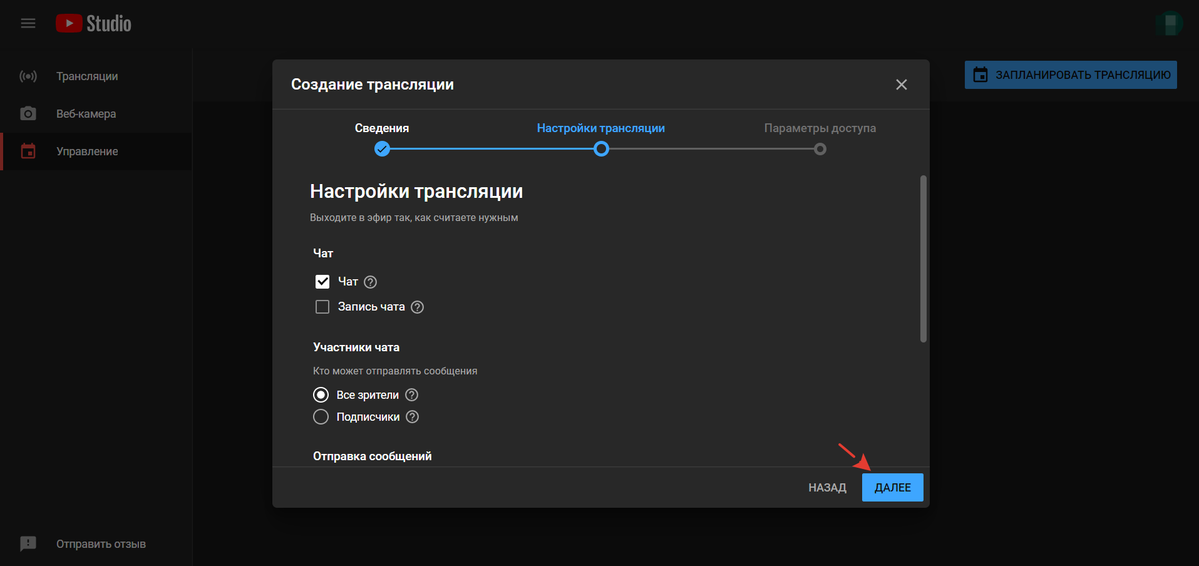Open the account avatar in top corner
This screenshot has width=1199, height=566.
point(1168,24)
